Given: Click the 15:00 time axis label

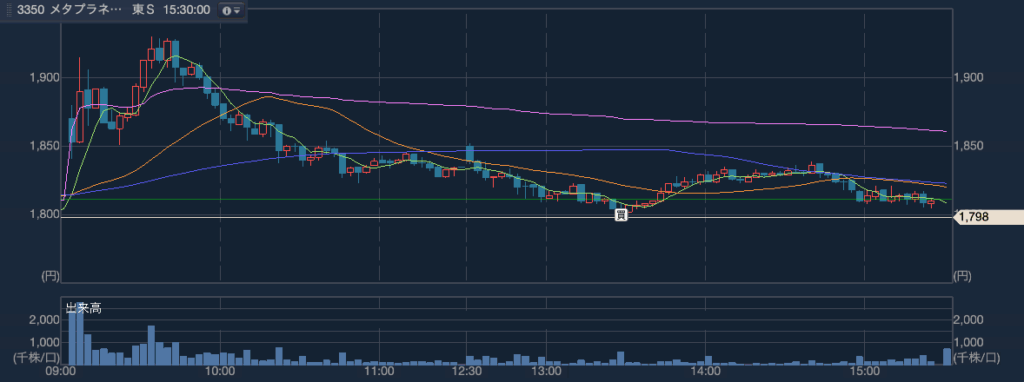Looking at the screenshot, I should [x=864, y=372].
